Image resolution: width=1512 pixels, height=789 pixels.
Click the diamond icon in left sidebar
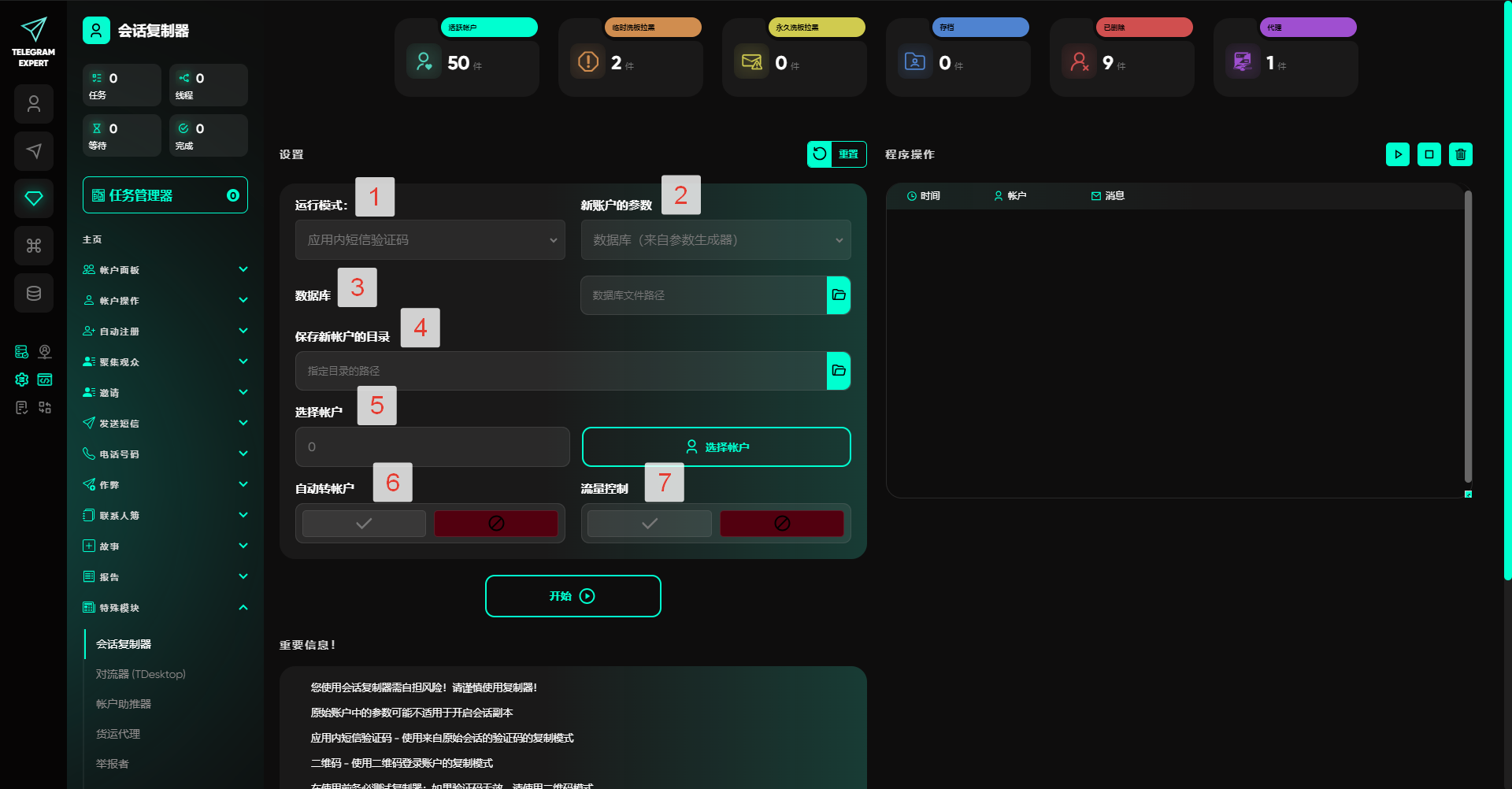tap(34, 198)
